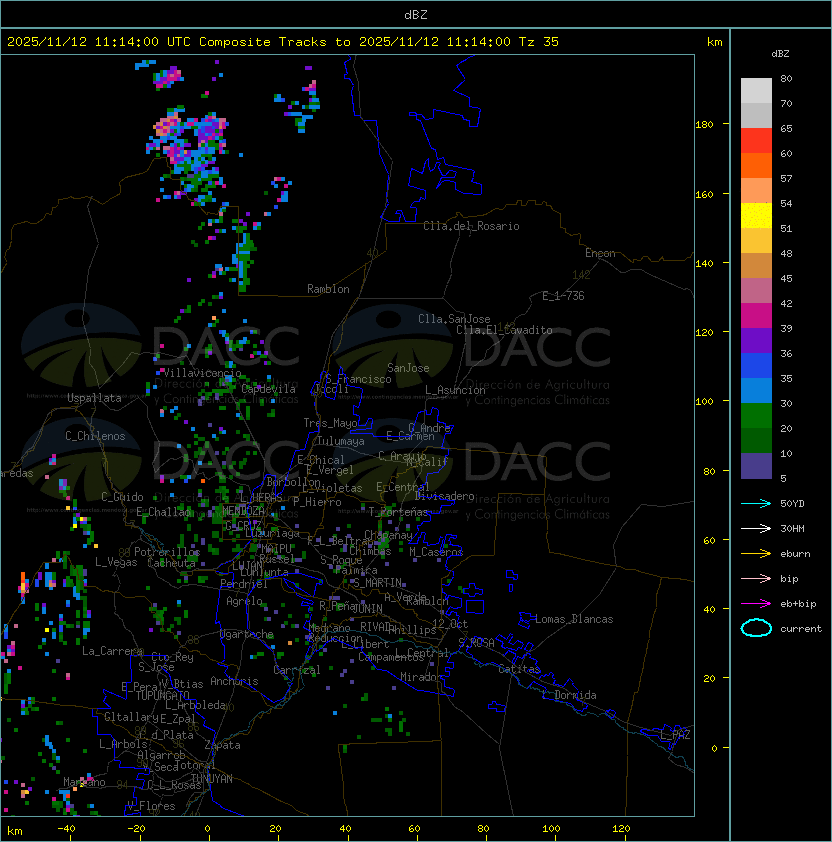The image size is (832, 842).
Task: Click the 'eb+bip' legend label
Action: click(798, 604)
